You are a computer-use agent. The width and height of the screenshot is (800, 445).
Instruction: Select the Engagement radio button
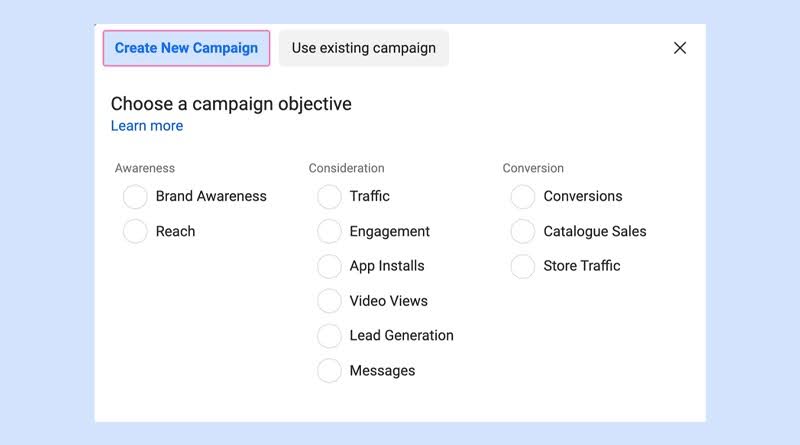pyautogui.click(x=329, y=231)
